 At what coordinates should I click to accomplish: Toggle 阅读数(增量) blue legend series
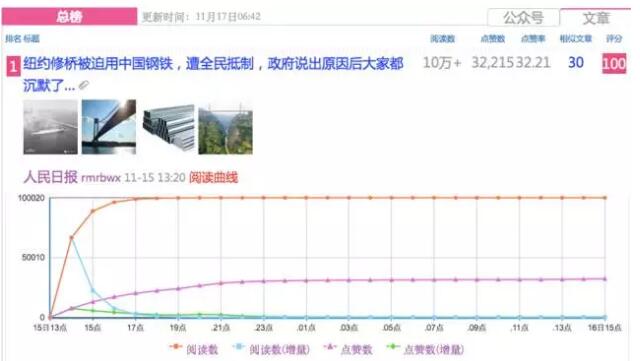pos(271,349)
